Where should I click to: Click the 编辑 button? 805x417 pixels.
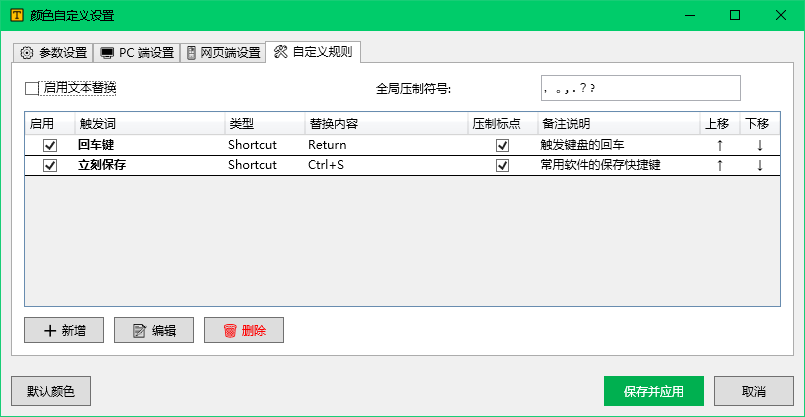pos(154,330)
